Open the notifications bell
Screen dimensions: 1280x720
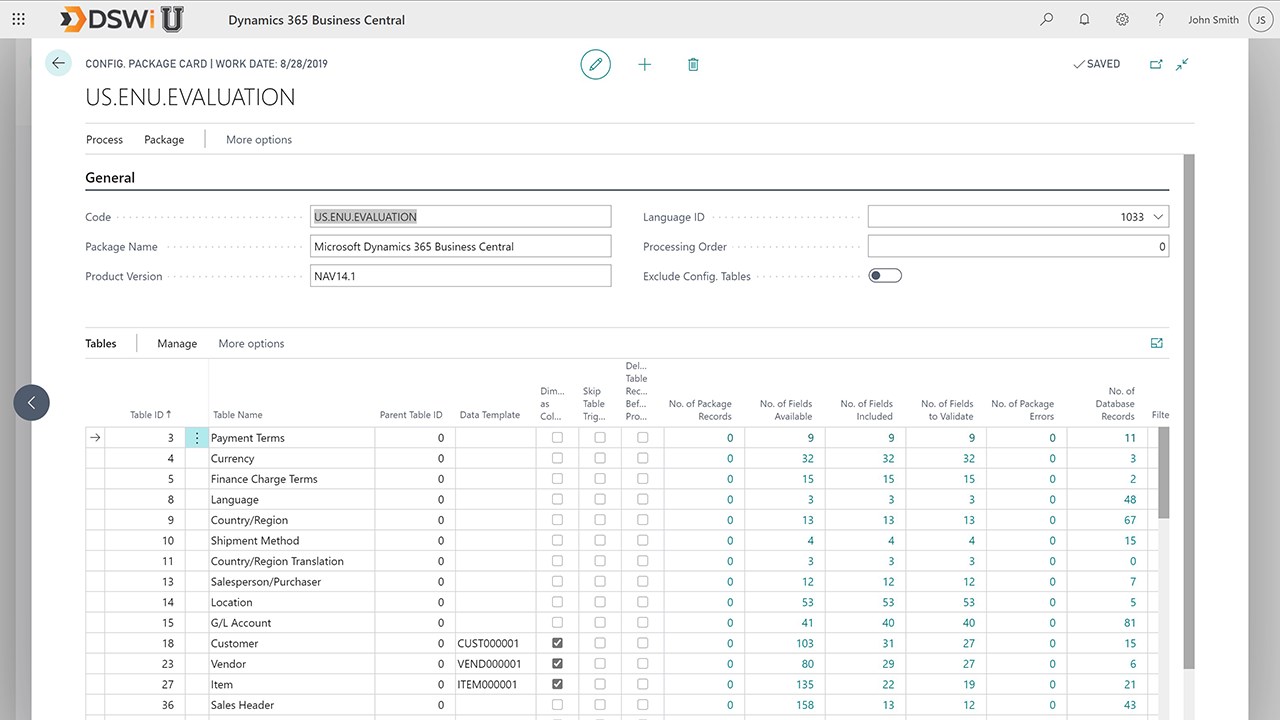(x=1085, y=19)
